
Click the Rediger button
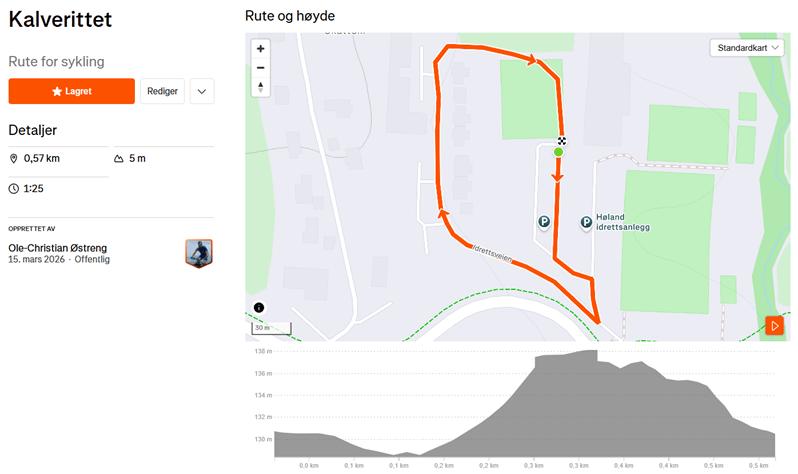[162, 91]
